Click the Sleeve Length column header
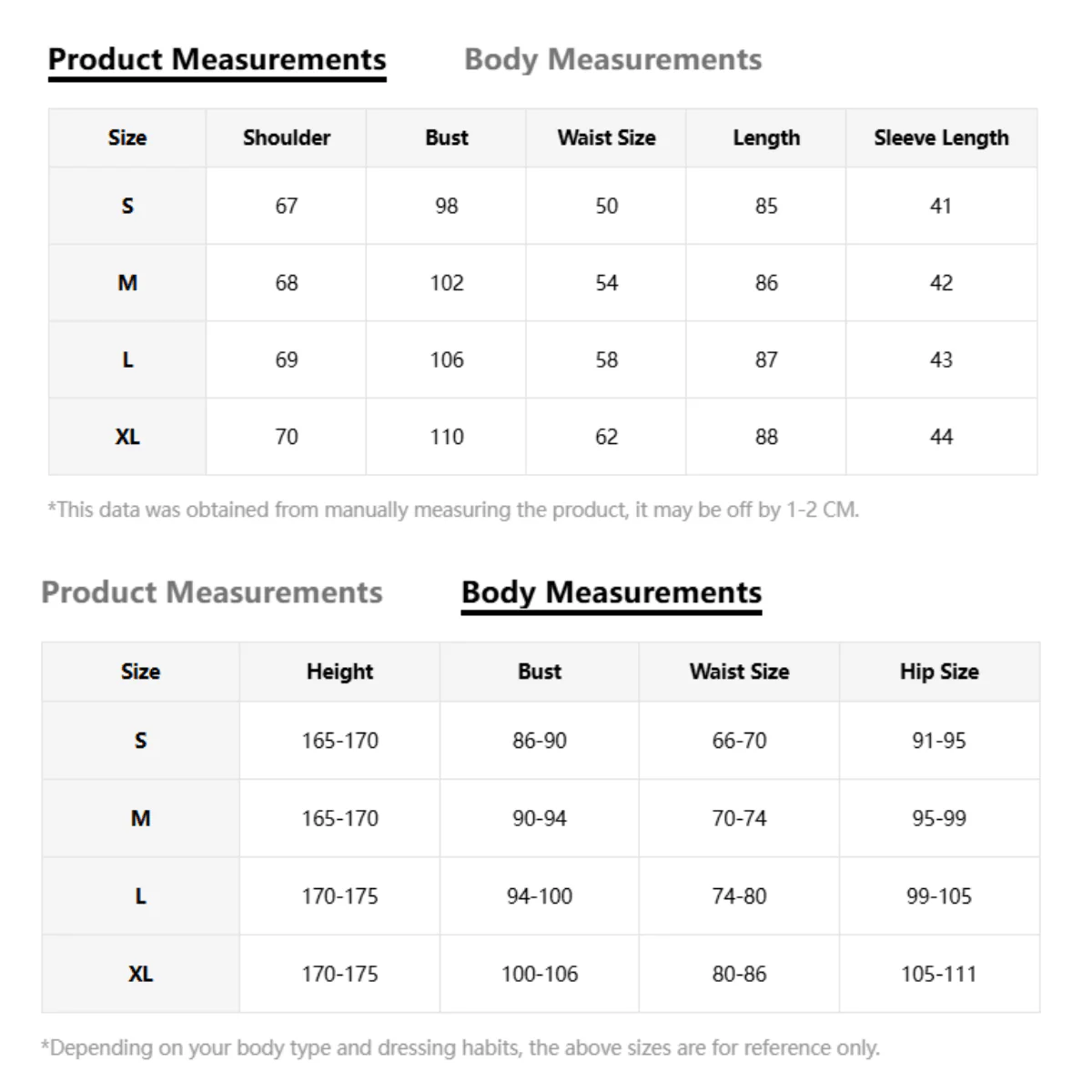 [x=941, y=138]
